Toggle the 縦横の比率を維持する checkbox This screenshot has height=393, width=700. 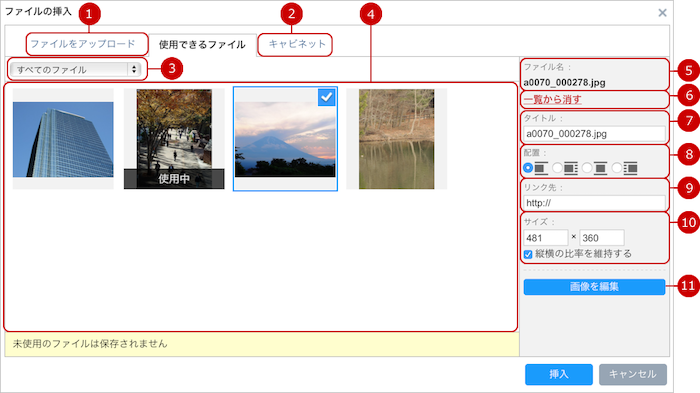pyautogui.click(x=528, y=254)
